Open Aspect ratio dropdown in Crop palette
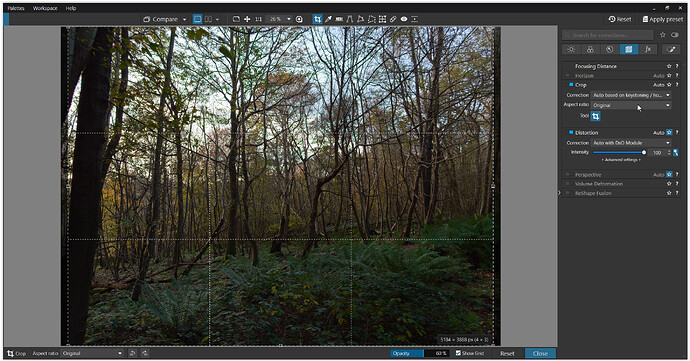Image resolution: width=690 pixels, height=361 pixels. [x=631, y=105]
